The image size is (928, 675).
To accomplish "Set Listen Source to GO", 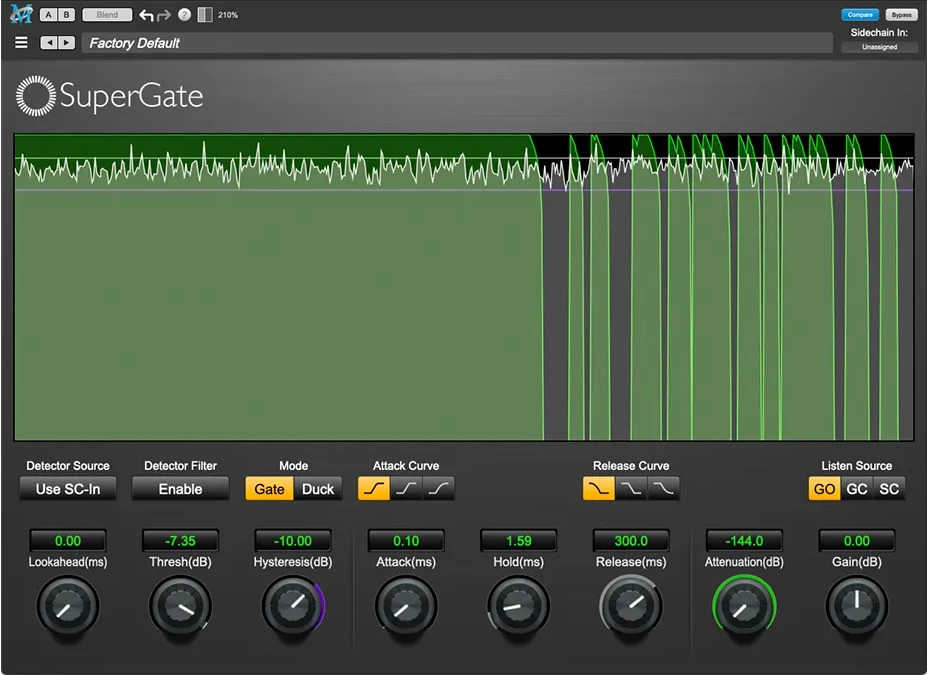I will pyautogui.click(x=824, y=489).
